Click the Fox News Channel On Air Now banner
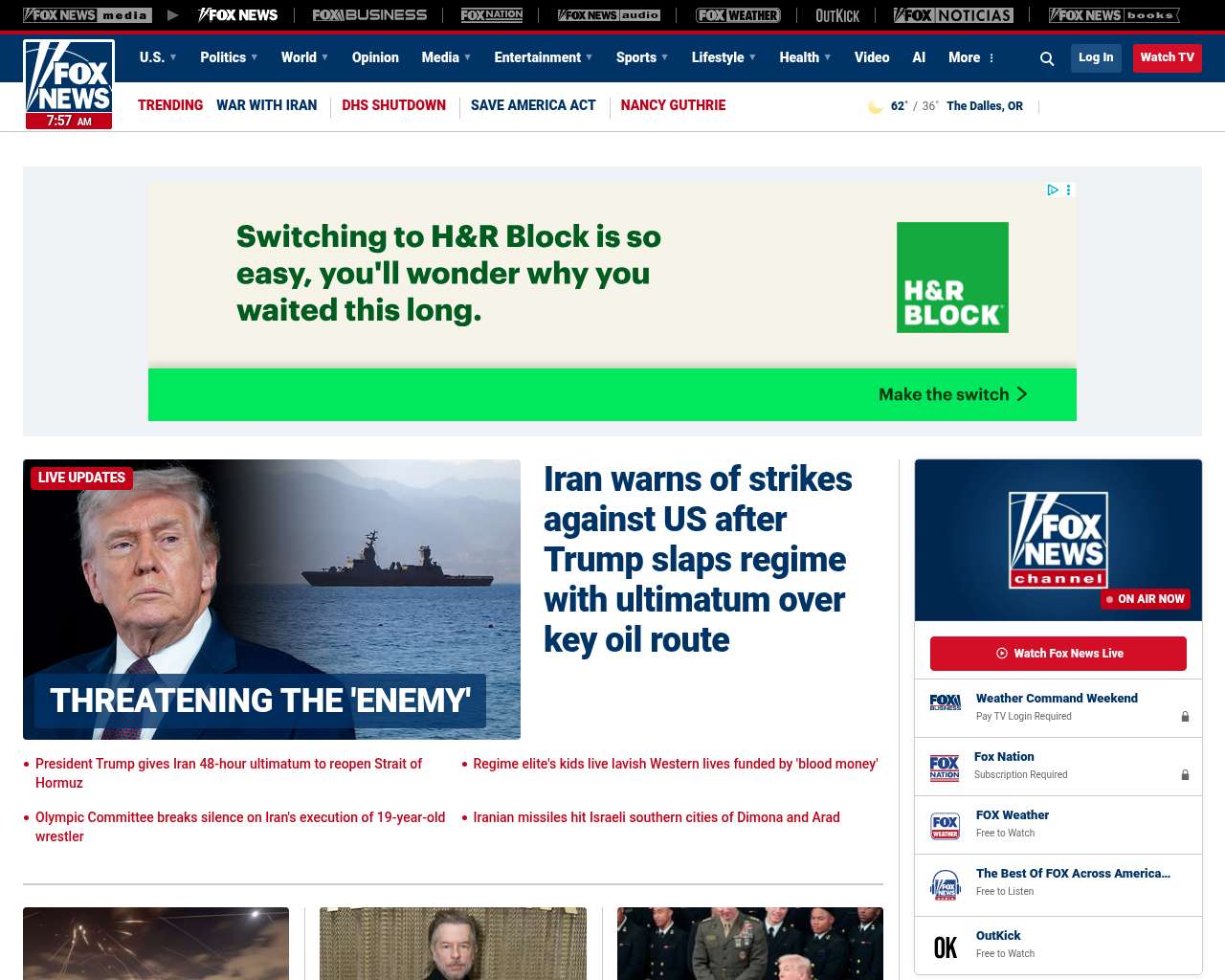 tap(1058, 540)
